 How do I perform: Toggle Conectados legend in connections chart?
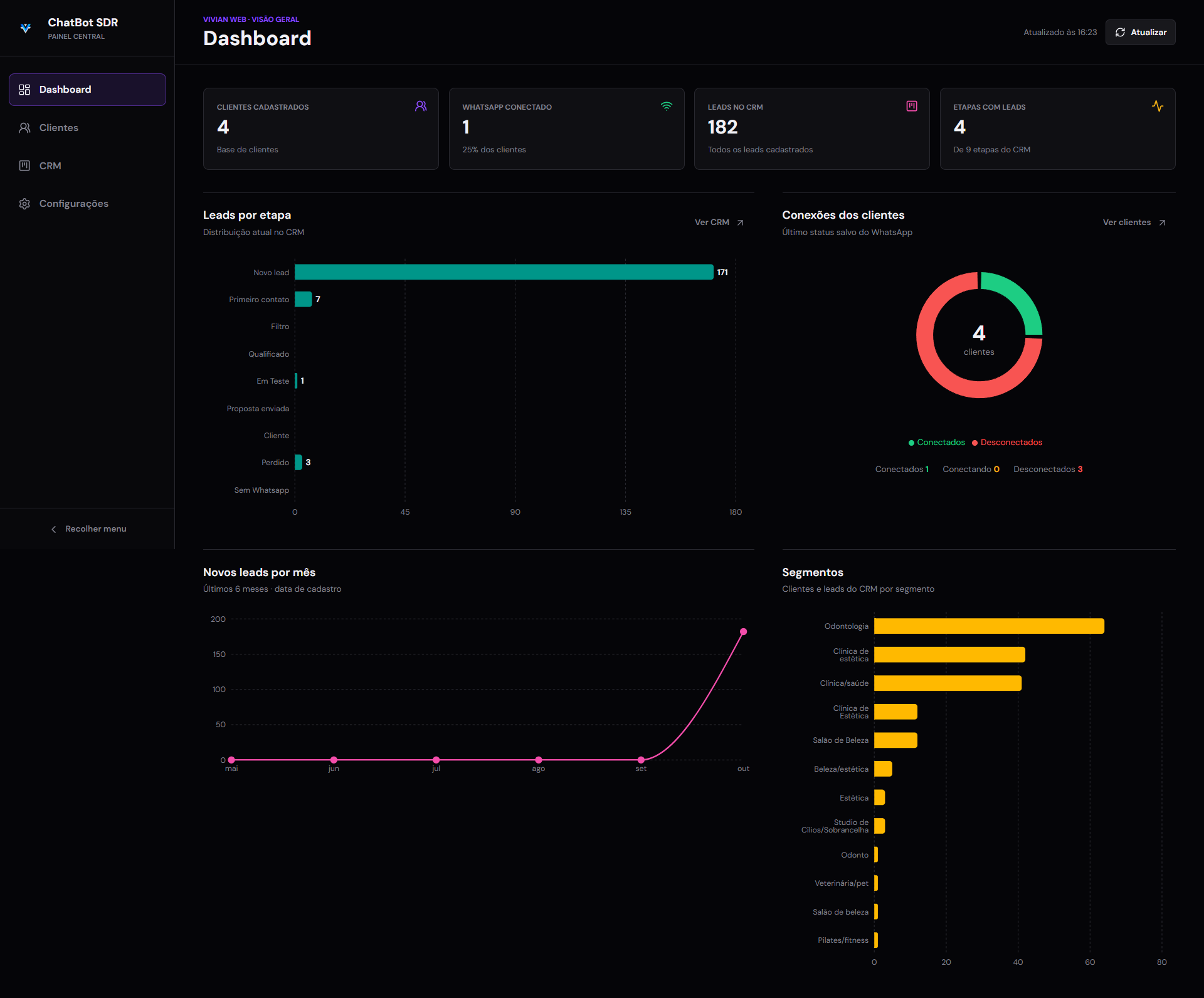937,443
